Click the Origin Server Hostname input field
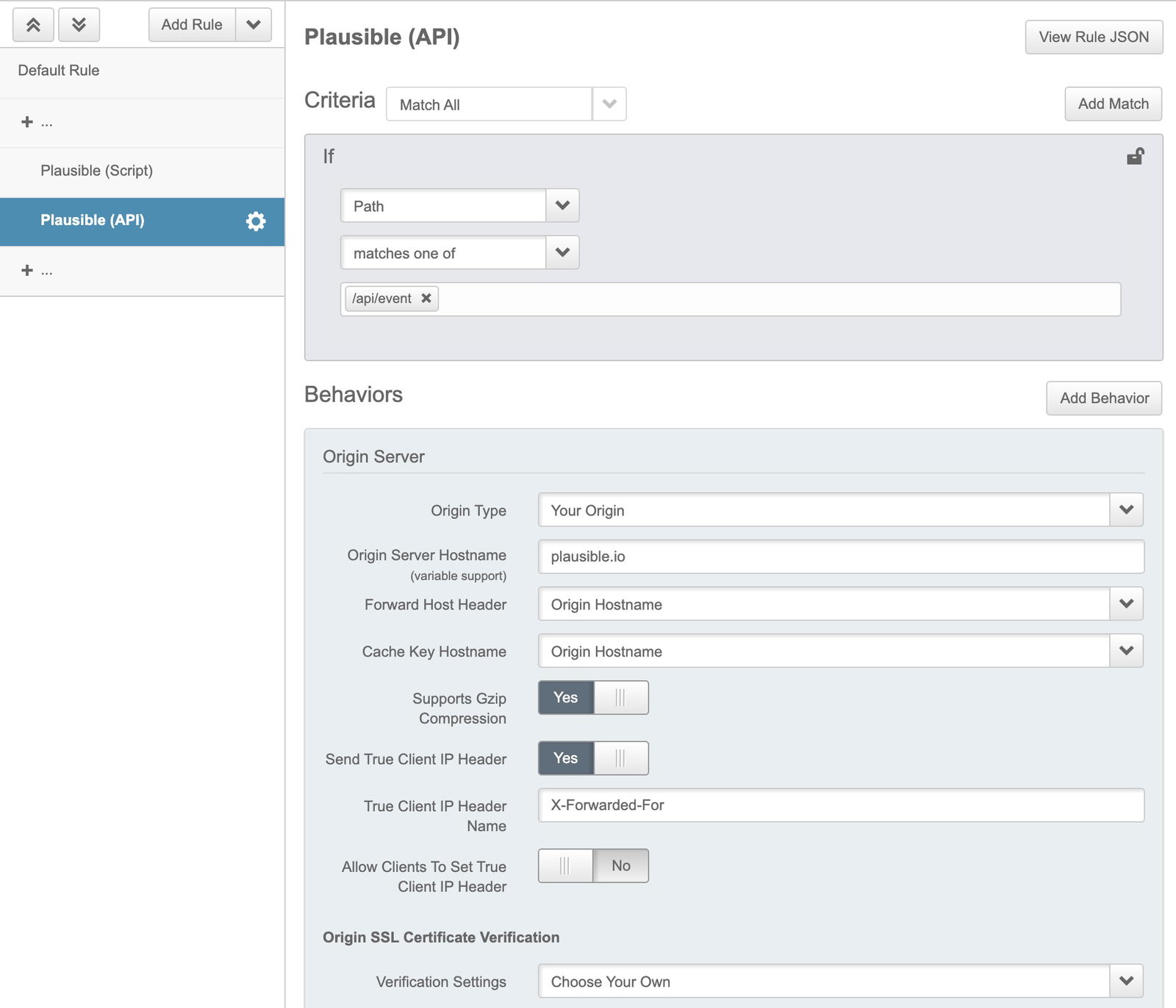This screenshot has width=1176, height=1008. point(840,557)
